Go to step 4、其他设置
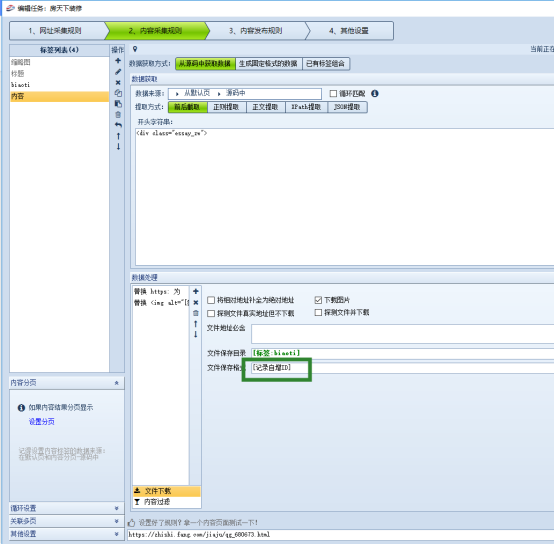The image size is (554, 544). (x=349, y=31)
